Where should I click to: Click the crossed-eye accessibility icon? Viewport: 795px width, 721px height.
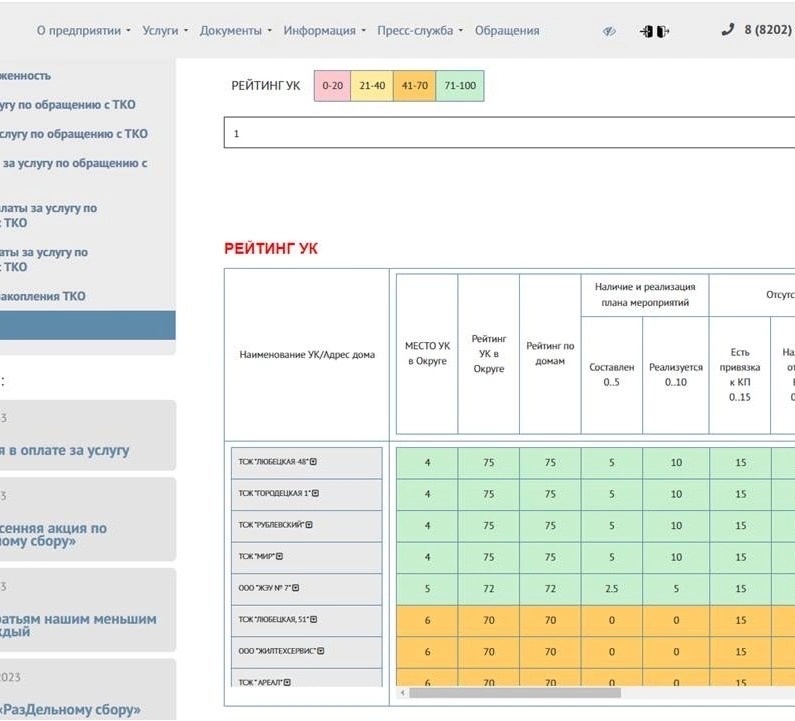click(610, 31)
